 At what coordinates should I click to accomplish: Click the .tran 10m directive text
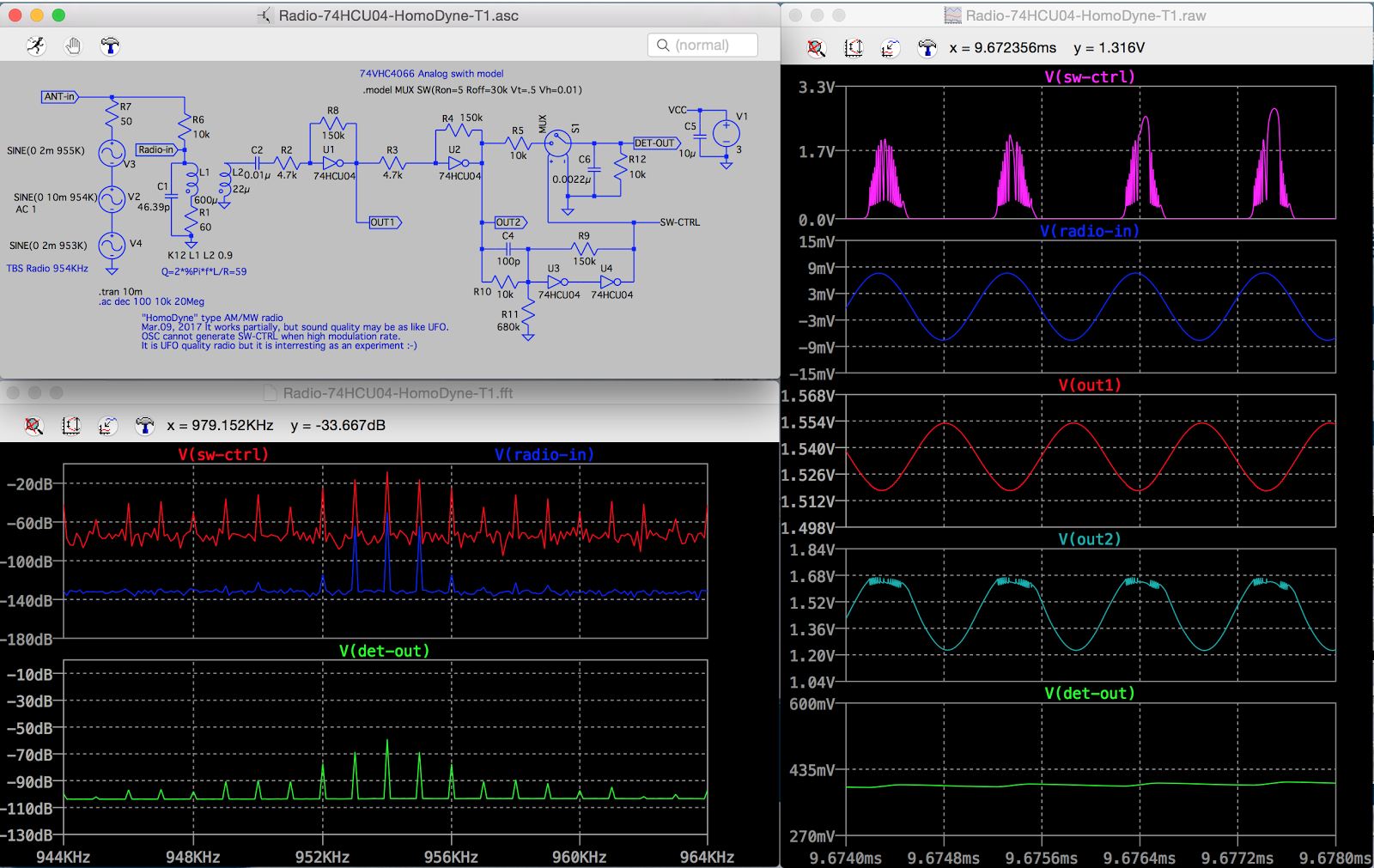point(120,292)
